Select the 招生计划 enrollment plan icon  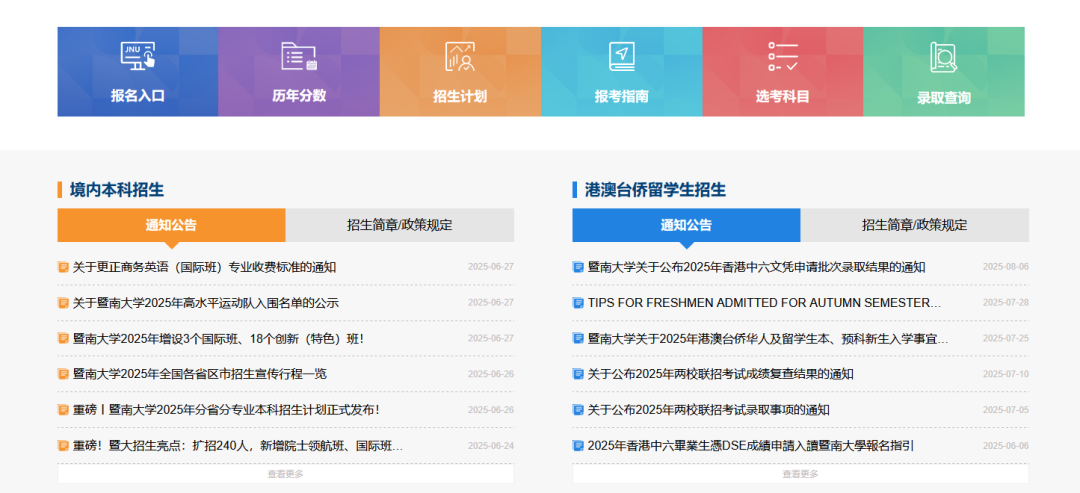pyautogui.click(x=460, y=72)
